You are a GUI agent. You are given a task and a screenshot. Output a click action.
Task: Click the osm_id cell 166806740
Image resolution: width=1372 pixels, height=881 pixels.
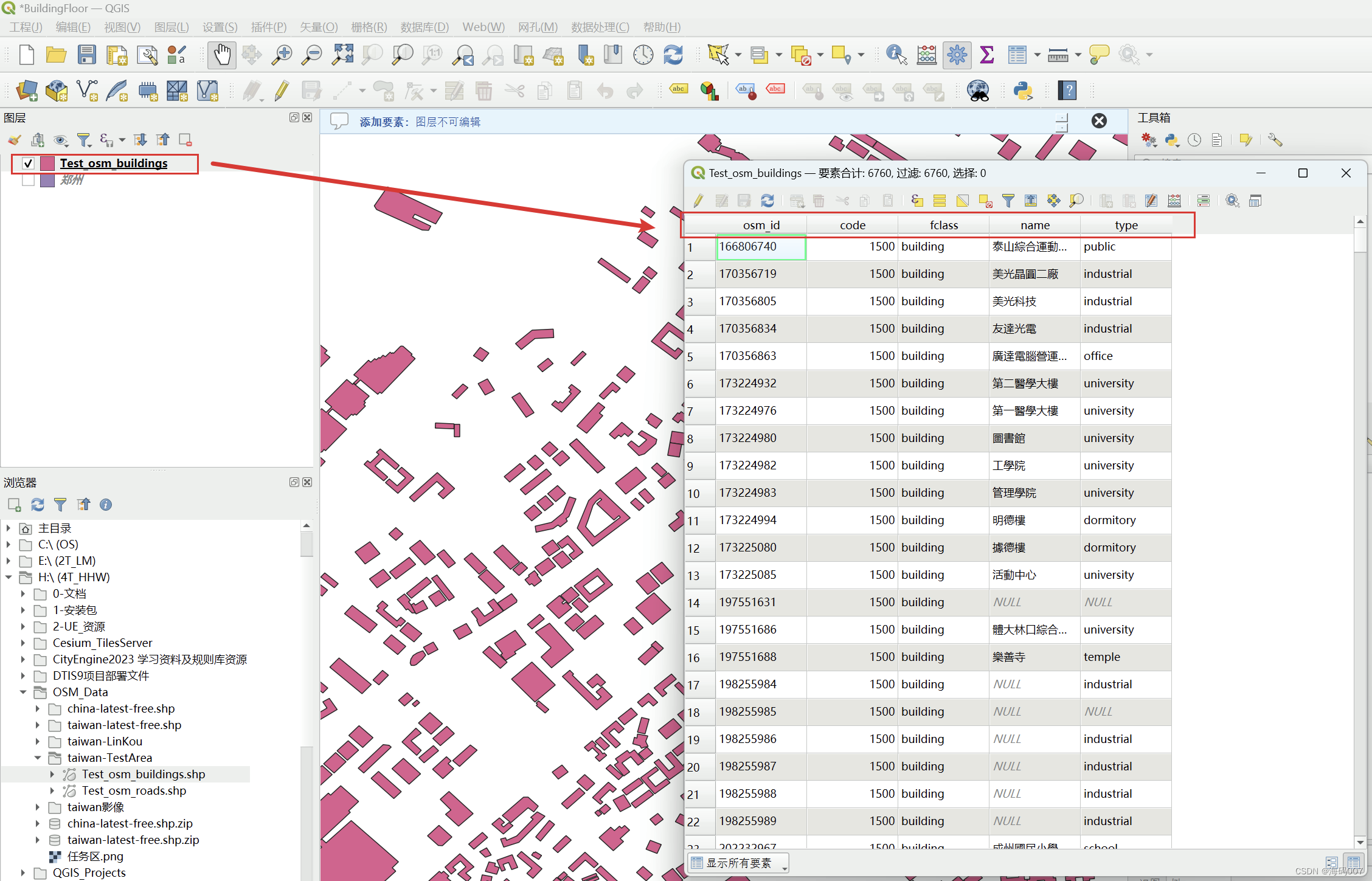(761, 247)
